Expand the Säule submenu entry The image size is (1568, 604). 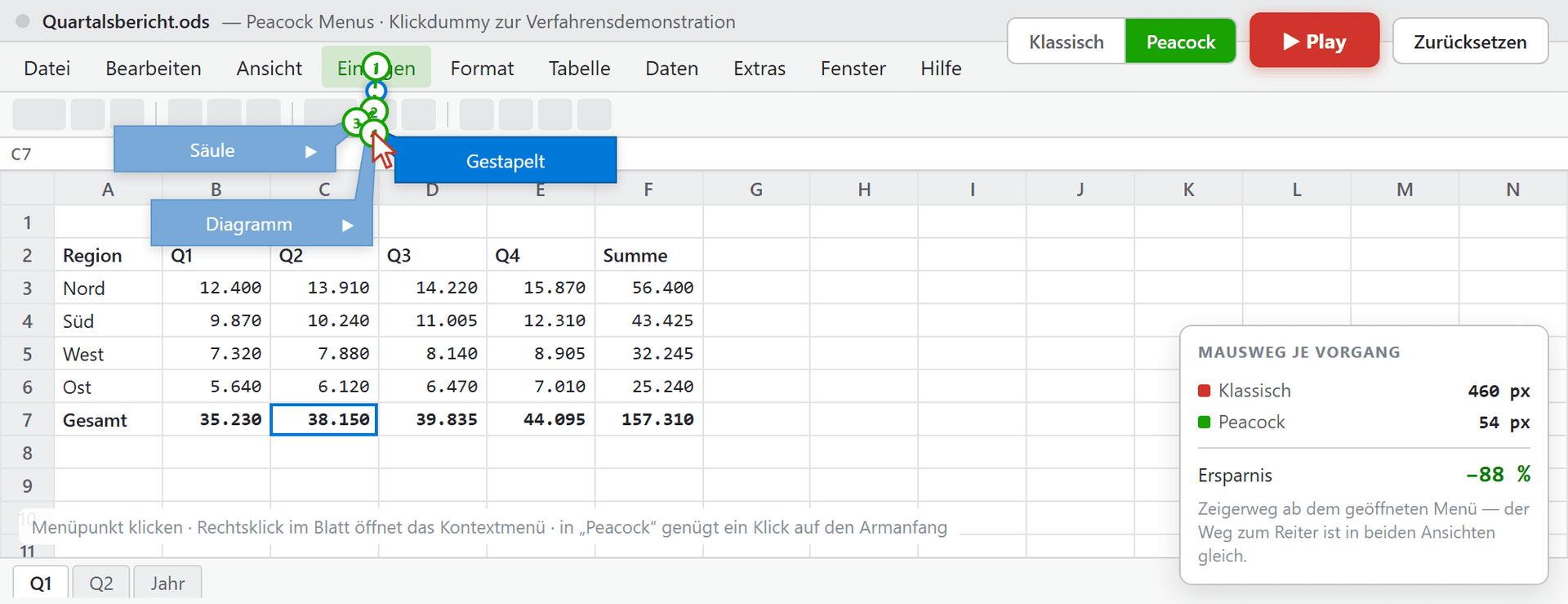point(225,150)
